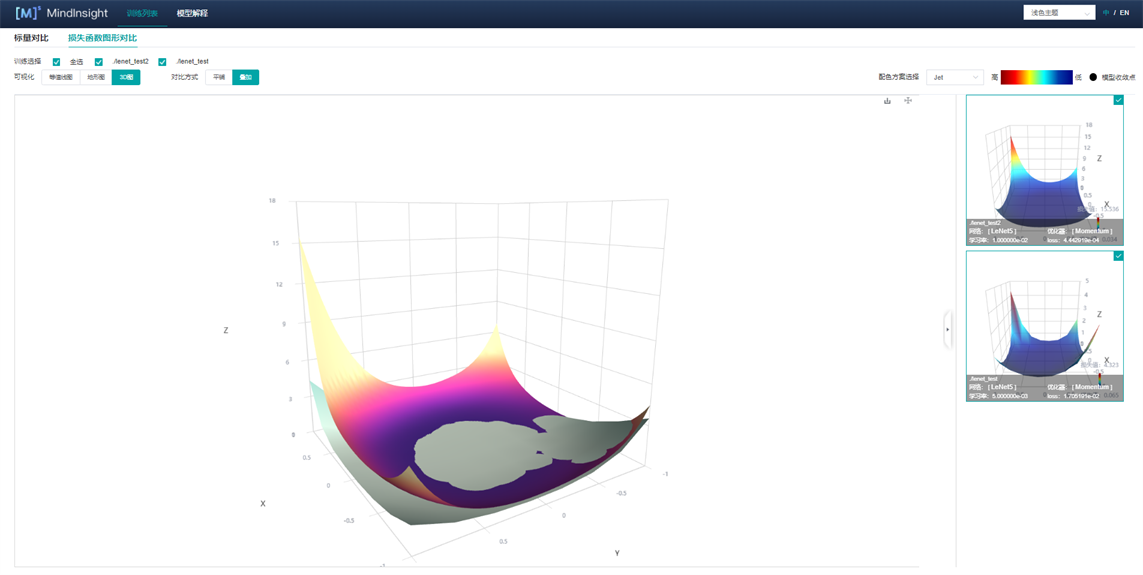Click the move/pan arrows icon above plot
1143x575 pixels.
coord(908,101)
